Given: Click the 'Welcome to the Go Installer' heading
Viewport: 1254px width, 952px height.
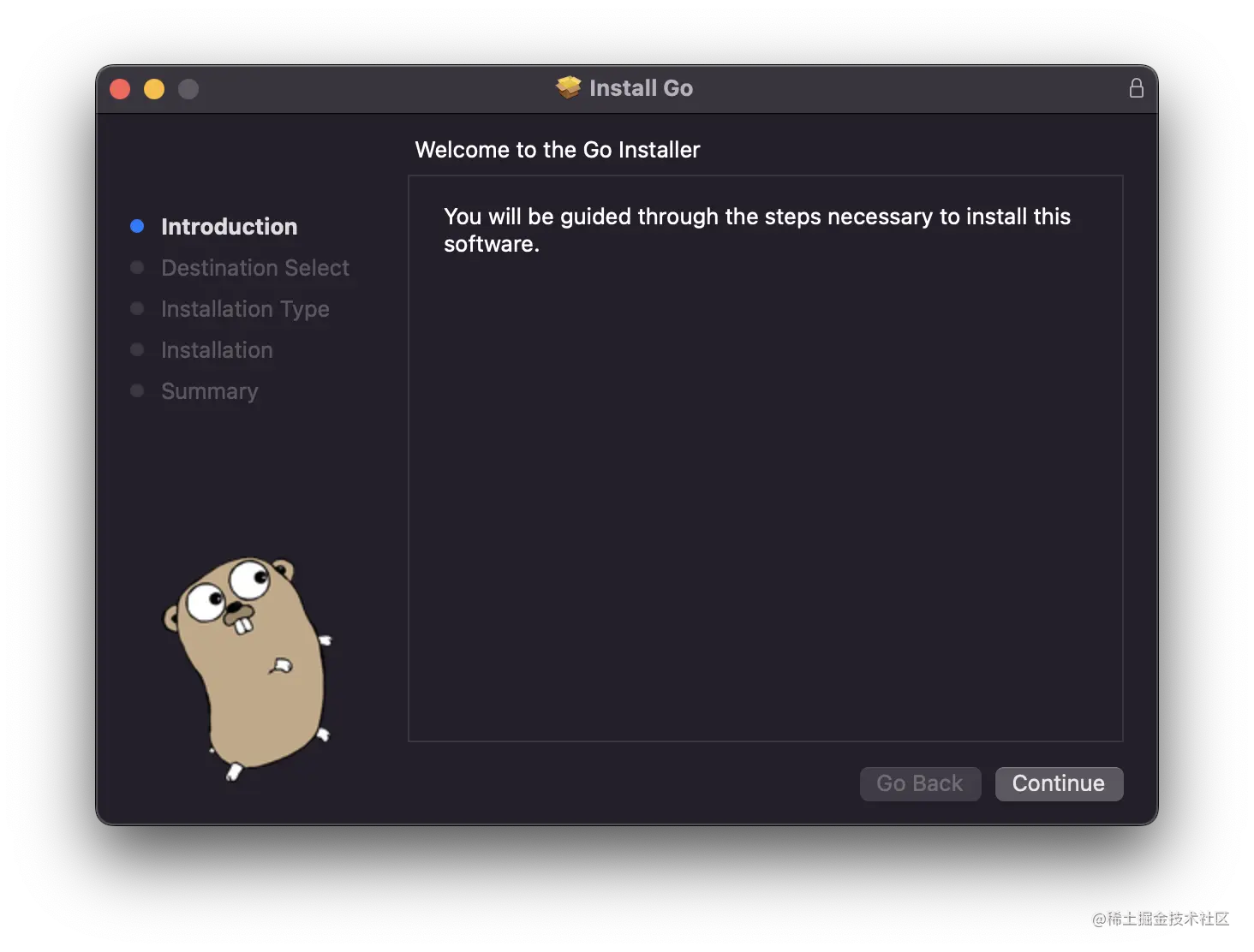Looking at the screenshot, I should pos(558,150).
